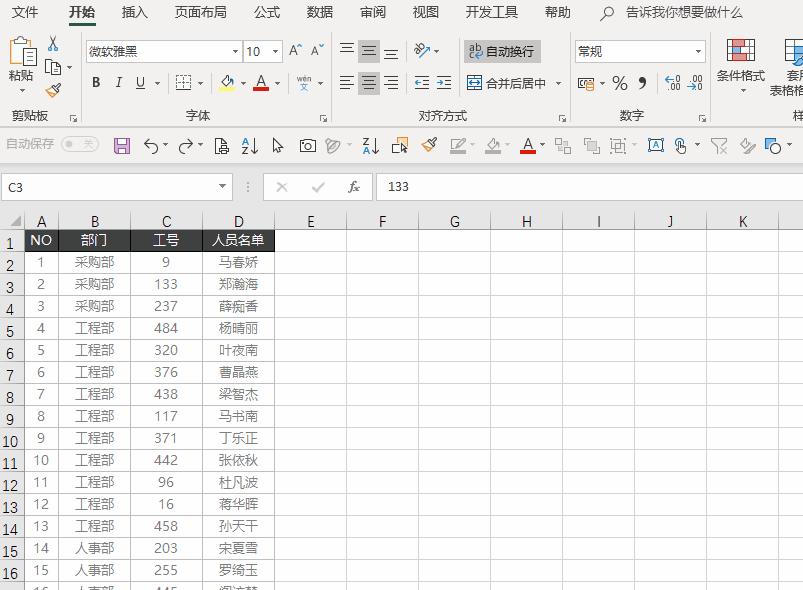Image resolution: width=803 pixels, height=590 pixels.
Task: Open the 常规 number format dropdown
Action: coord(697,51)
